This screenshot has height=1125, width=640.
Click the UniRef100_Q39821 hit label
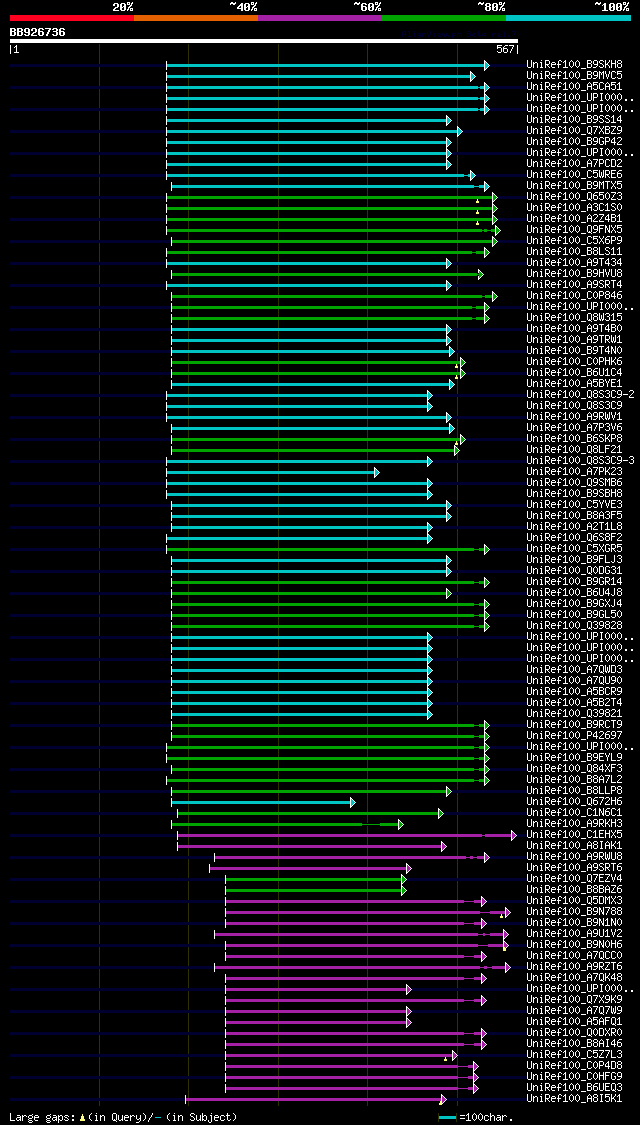click(x=574, y=714)
